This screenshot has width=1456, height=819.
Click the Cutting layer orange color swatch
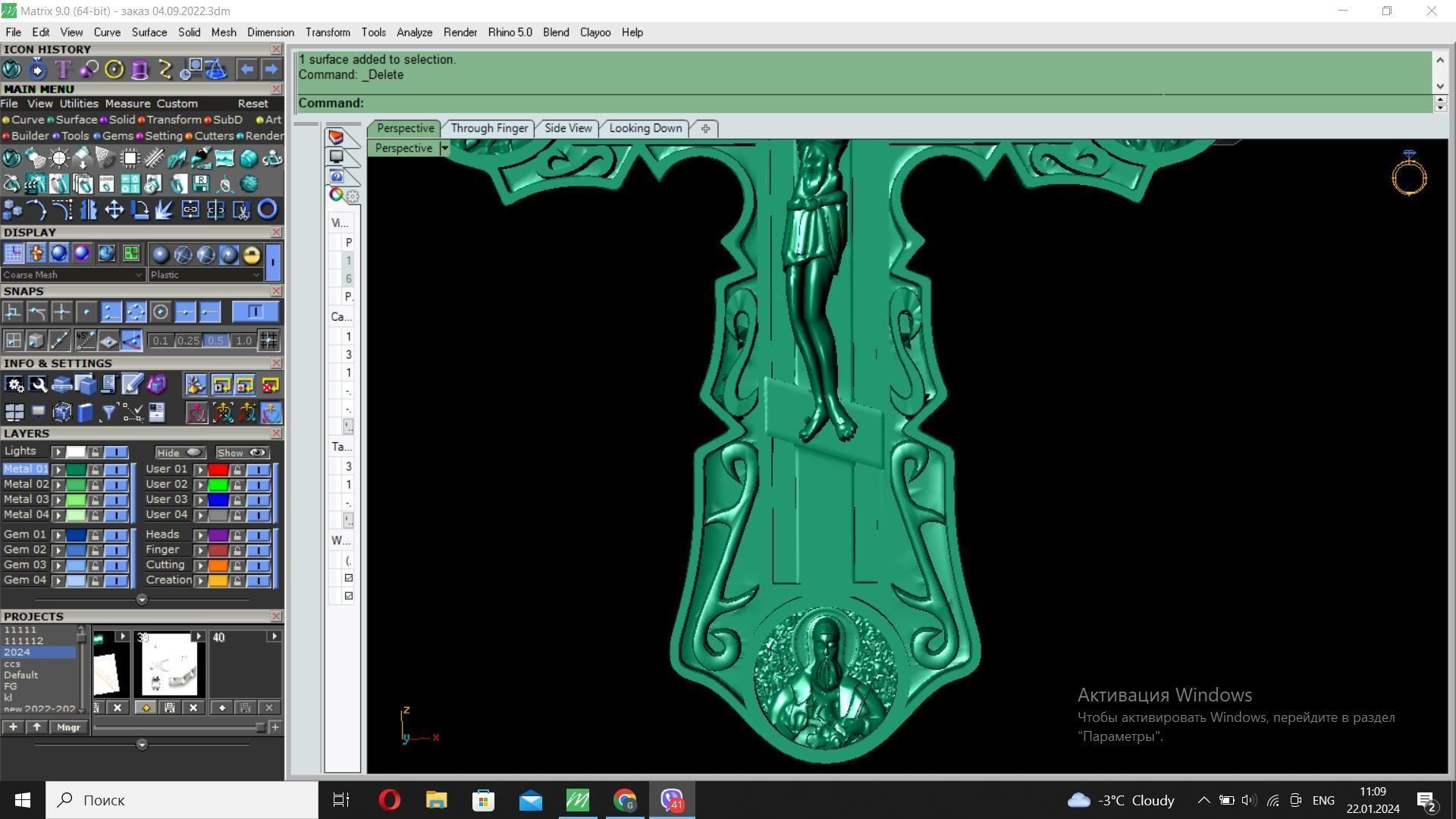[218, 566]
